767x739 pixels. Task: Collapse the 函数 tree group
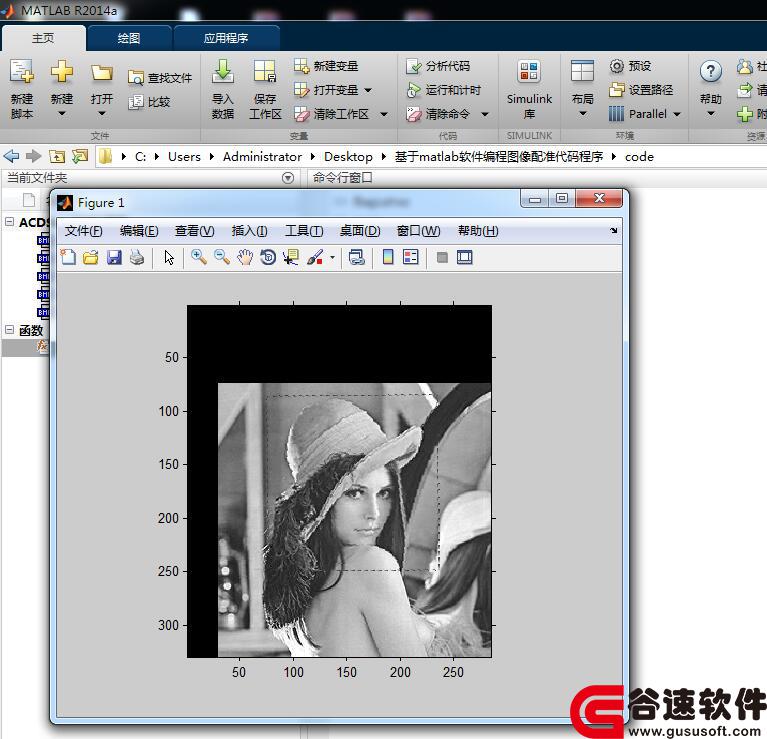coord(9,330)
